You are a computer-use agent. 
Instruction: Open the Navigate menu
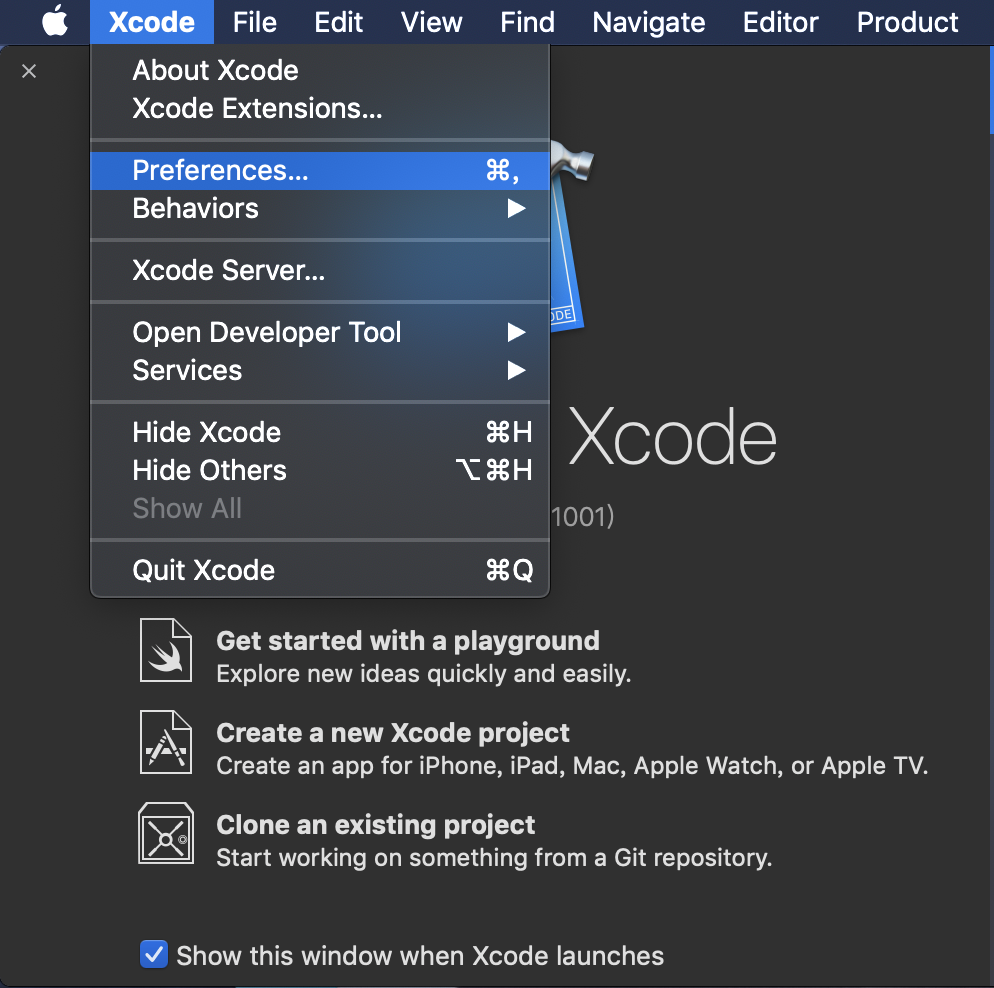[649, 22]
